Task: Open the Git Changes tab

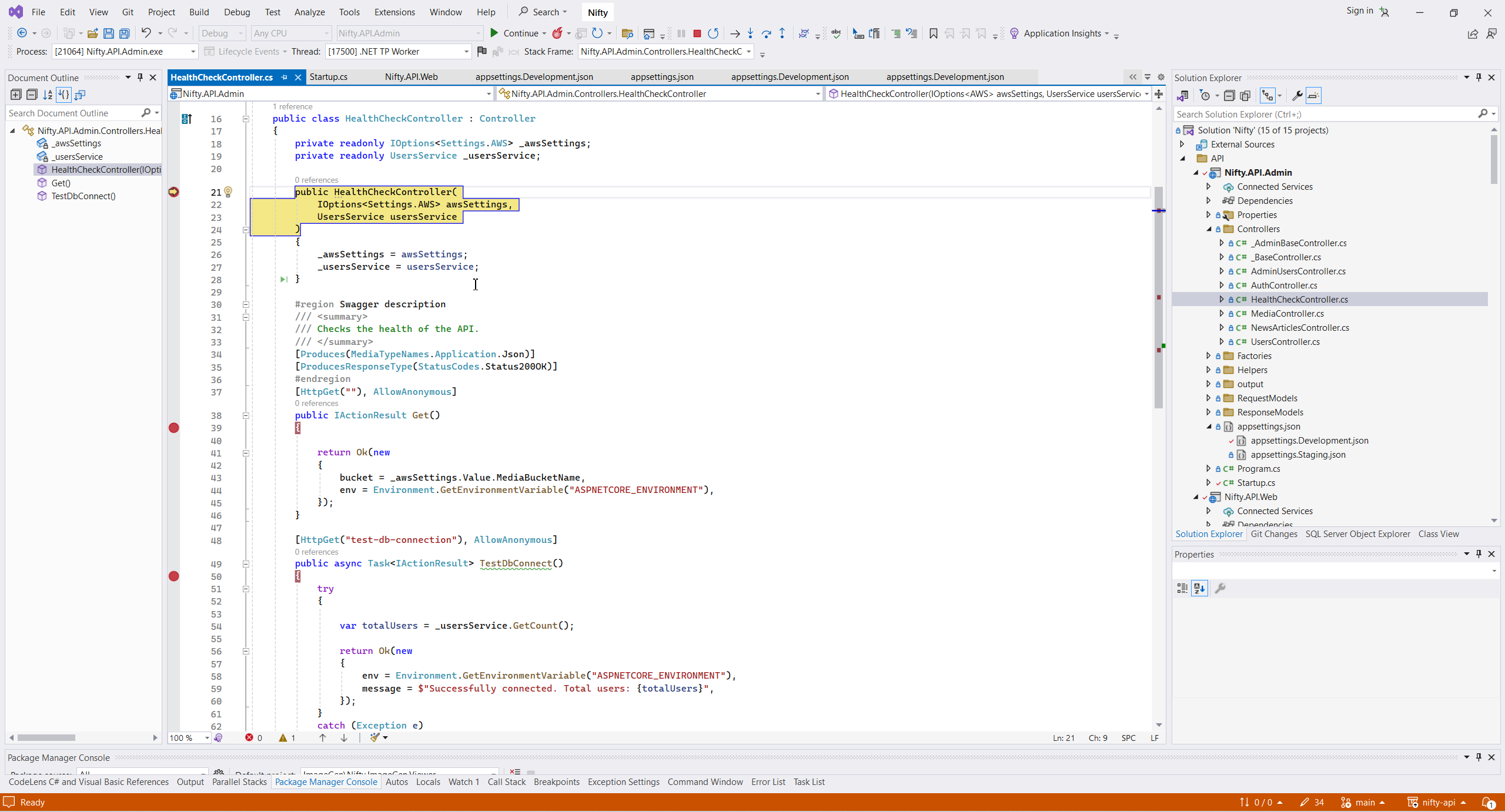Action: click(1273, 534)
